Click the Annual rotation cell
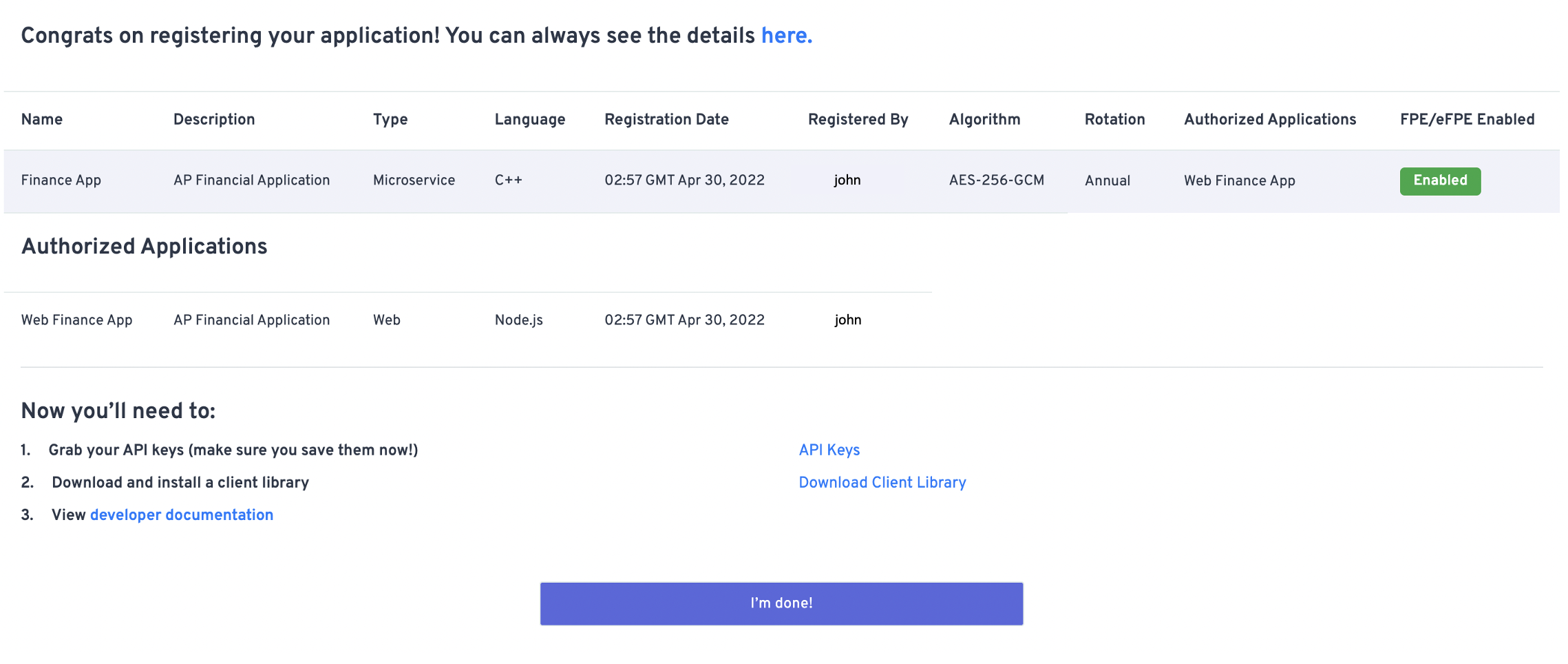1568x664 pixels. 1108,180
